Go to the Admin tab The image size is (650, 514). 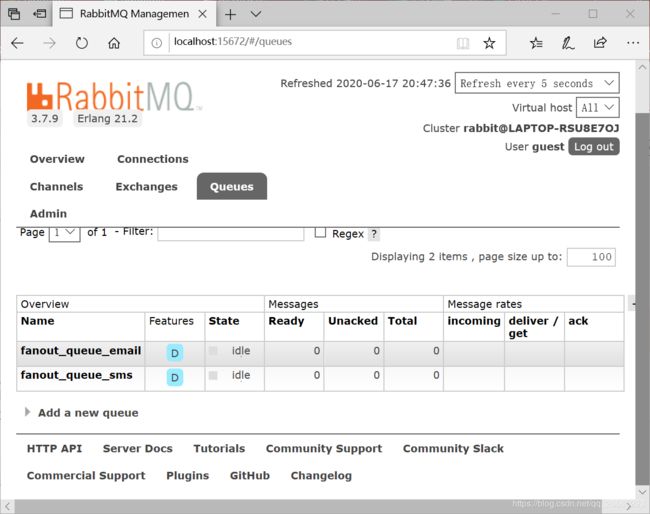[x=48, y=213]
